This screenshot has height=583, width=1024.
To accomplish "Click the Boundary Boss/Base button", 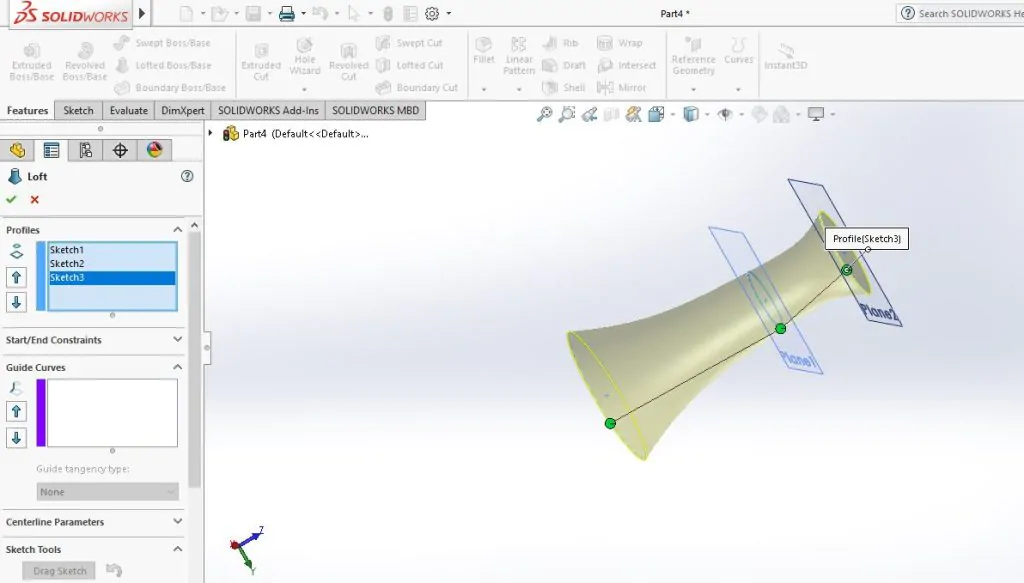I will click(x=170, y=87).
